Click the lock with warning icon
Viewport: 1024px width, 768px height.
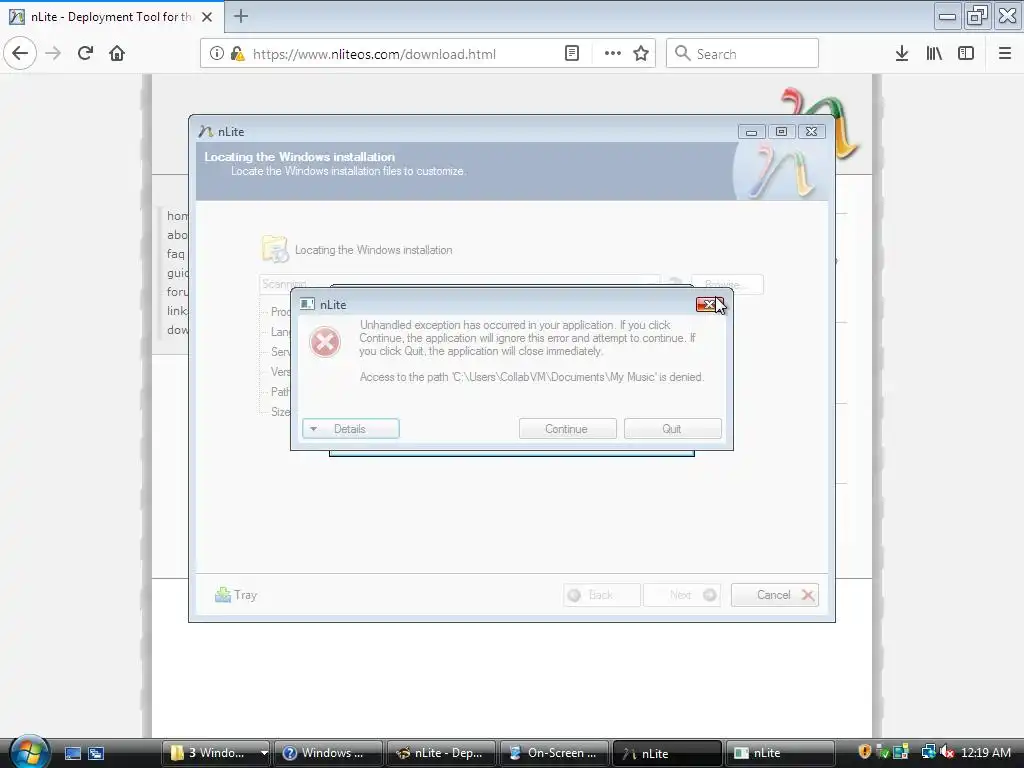tap(237, 54)
